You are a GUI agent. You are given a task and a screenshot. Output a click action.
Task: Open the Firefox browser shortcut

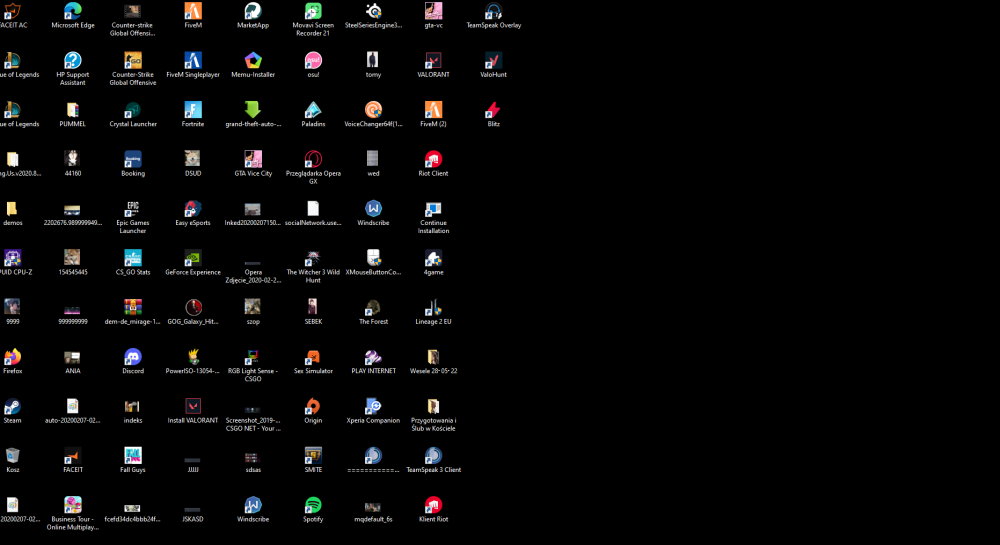coord(12,356)
